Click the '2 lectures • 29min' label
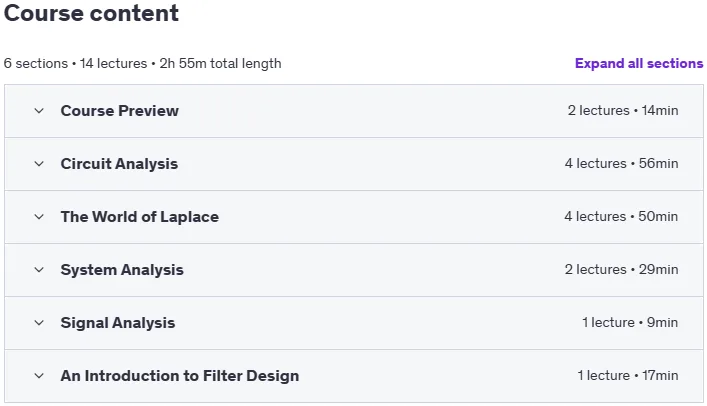The height and width of the screenshot is (406, 707). pyautogui.click(x=621, y=269)
